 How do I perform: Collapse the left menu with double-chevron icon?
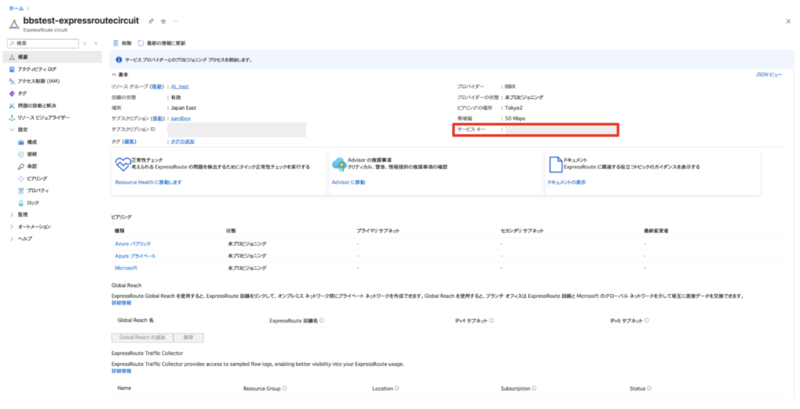(x=96, y=44)
